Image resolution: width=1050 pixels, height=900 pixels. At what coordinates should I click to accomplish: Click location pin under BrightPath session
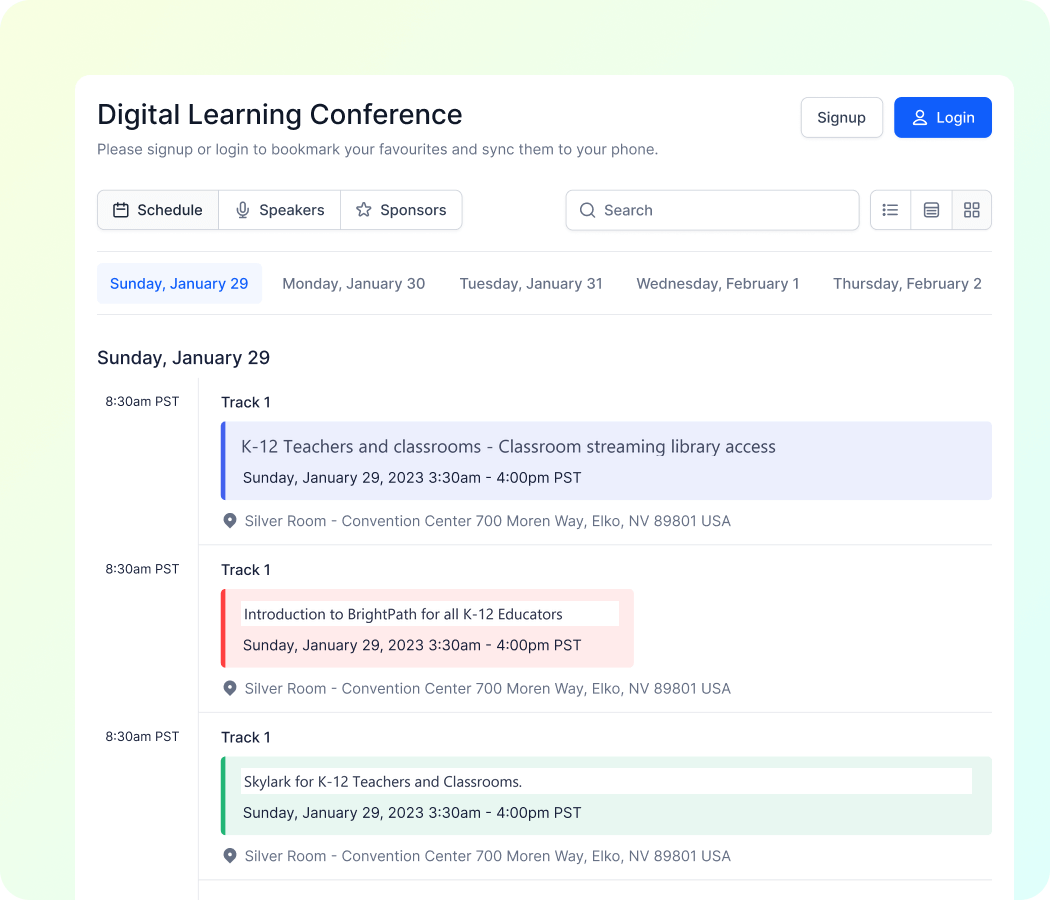point(230,688)
